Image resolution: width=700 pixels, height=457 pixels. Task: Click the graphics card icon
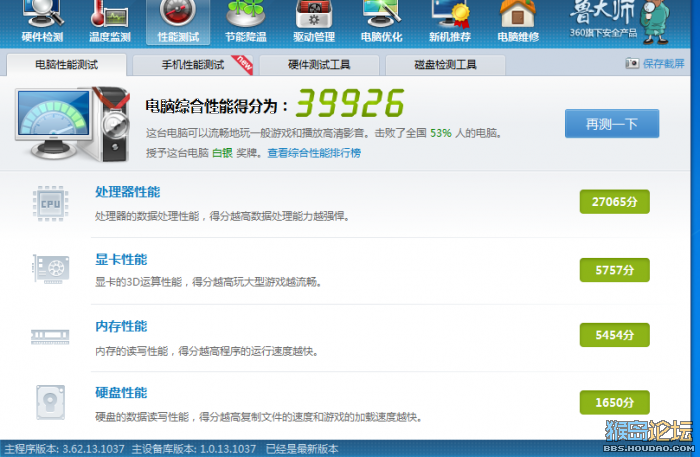click(x=51, y=269)
